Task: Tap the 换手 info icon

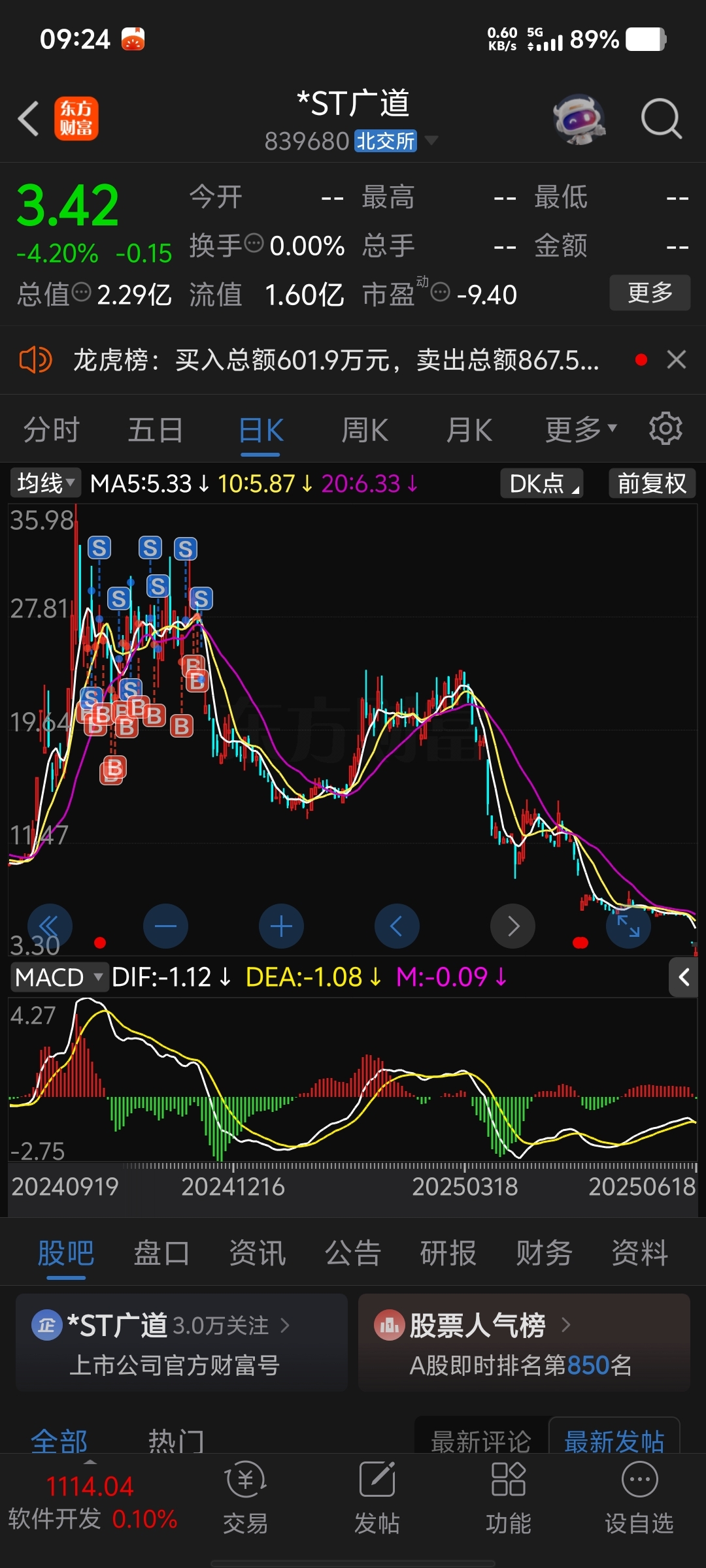Action: point(254,244)
